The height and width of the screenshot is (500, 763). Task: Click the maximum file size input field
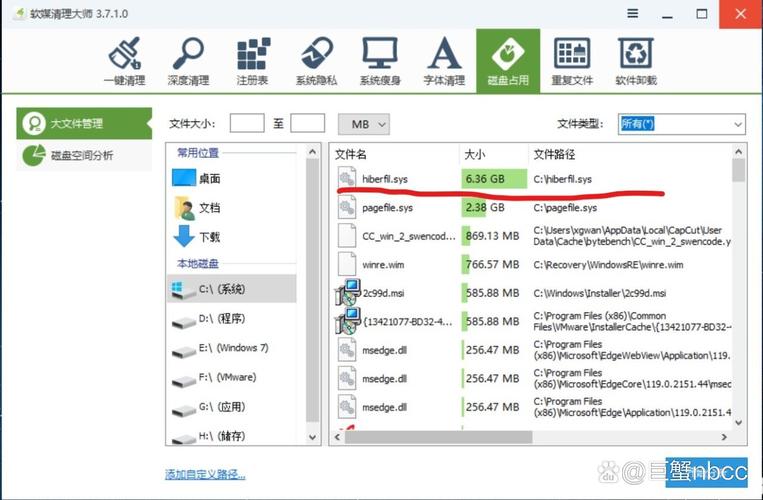[308, 124]
